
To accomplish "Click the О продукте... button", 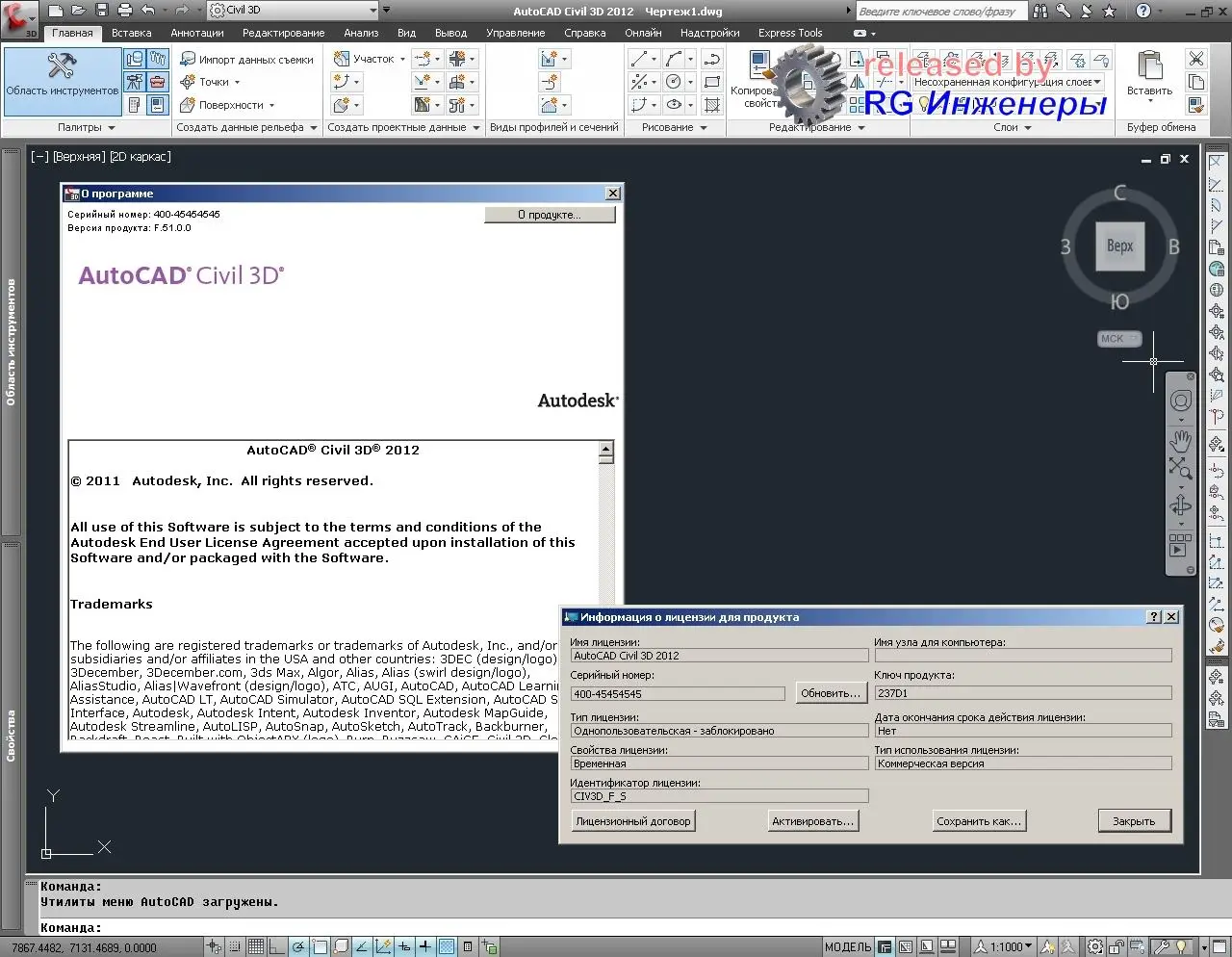I will tap(550, 215).
